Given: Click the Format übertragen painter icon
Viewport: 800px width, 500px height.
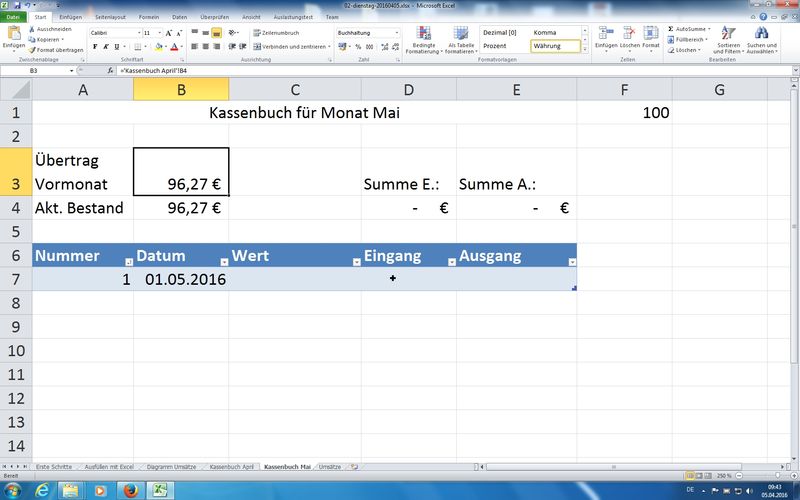Looking at the screenshot, I should coord(32,49).
